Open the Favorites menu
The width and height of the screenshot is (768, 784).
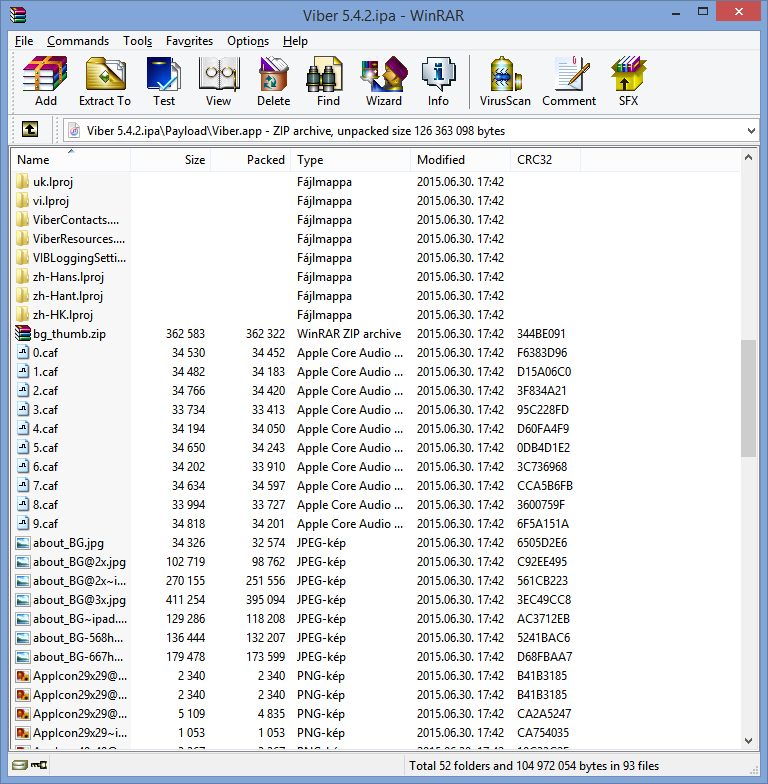pos(190,41)
